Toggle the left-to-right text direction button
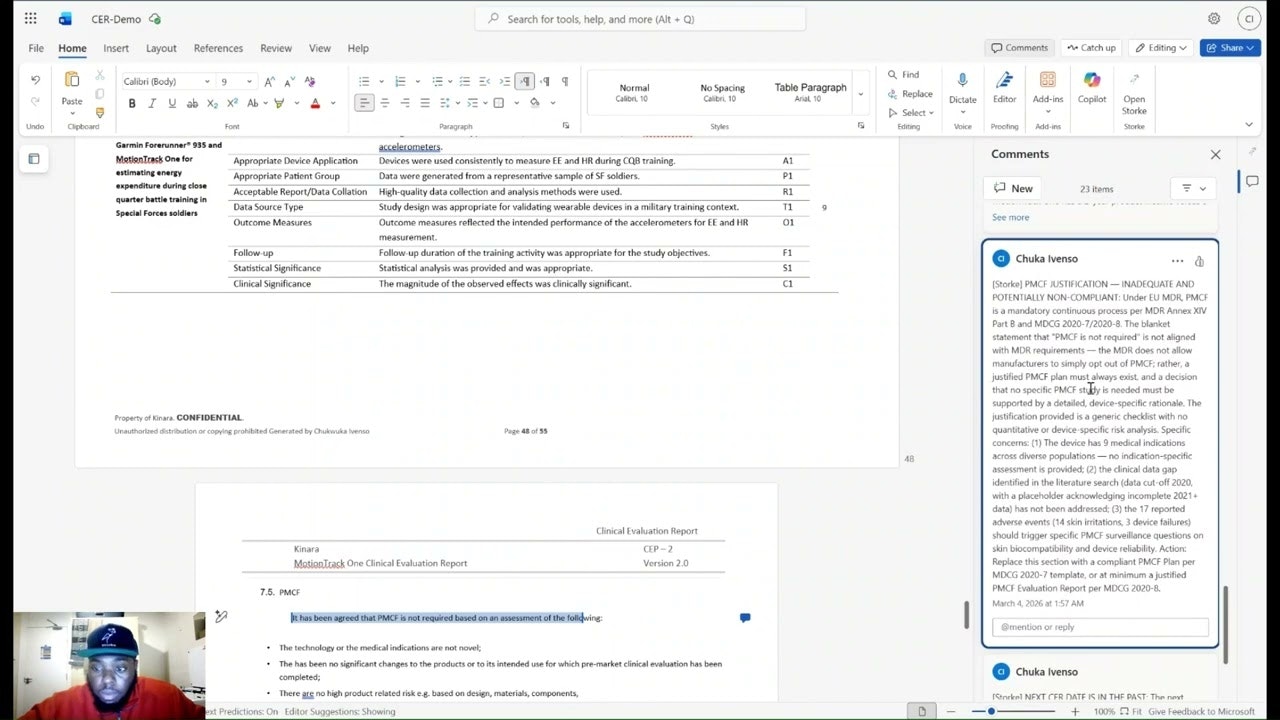This screenshot has width=1280, height=720. coord(525,82)
